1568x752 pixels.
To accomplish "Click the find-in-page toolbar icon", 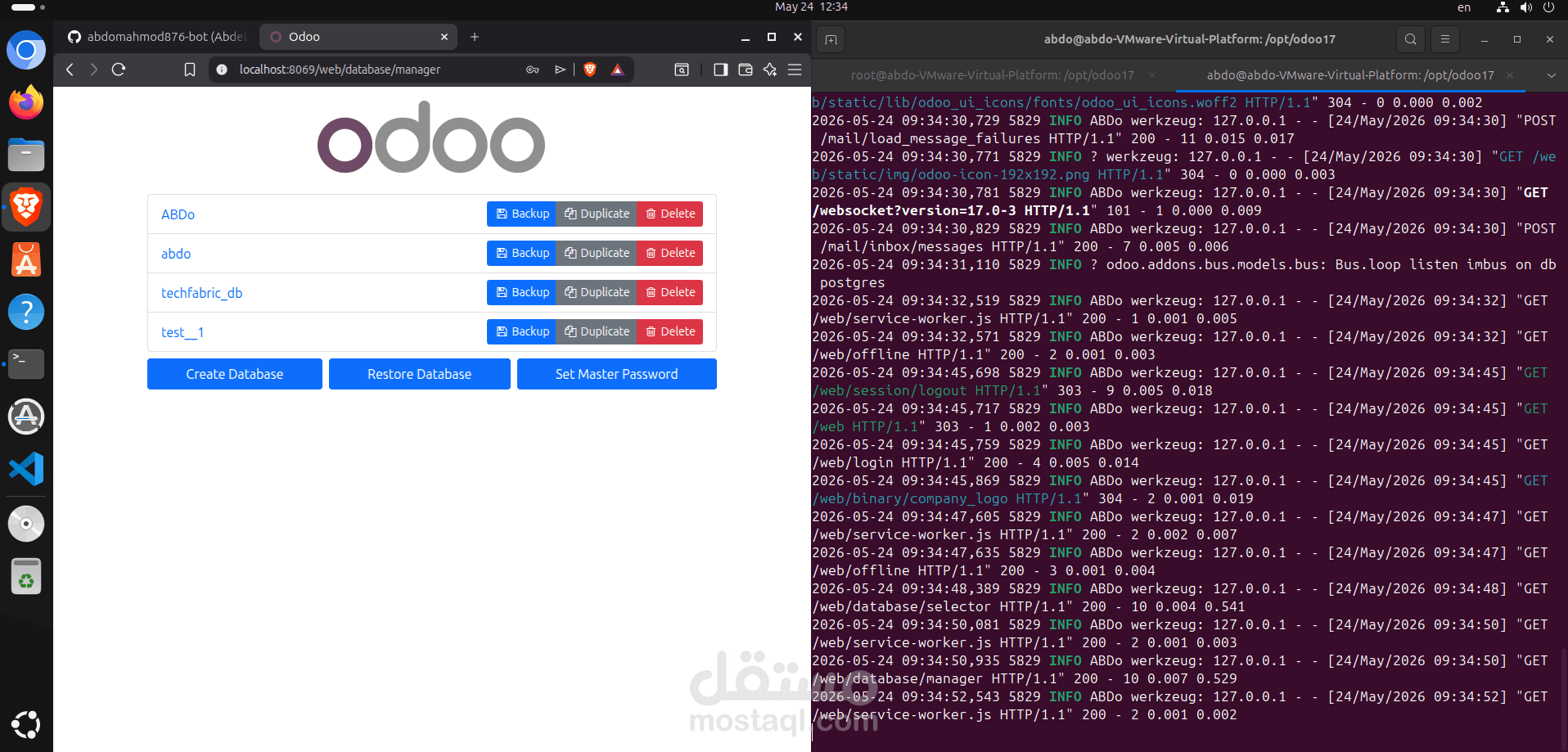I will [682, 70].
